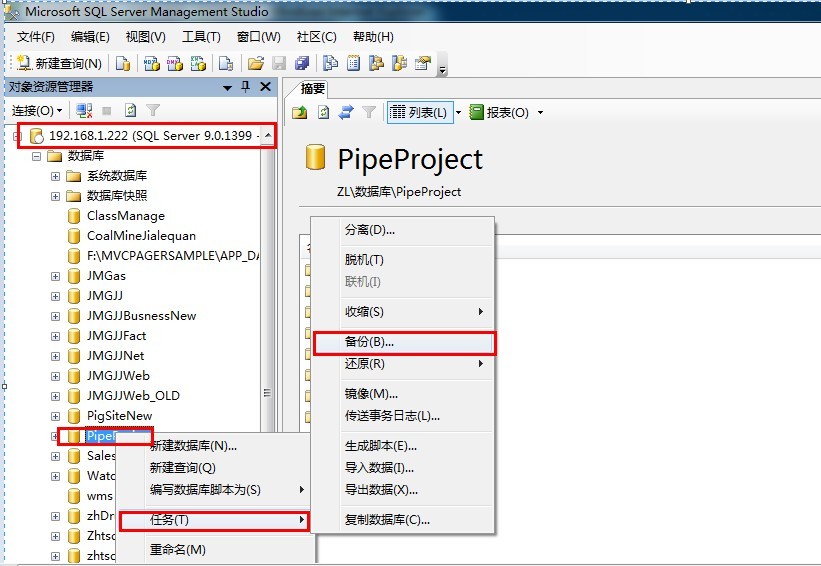
Task: Click the MDX query toolbar icon
Action: [152, 63]
